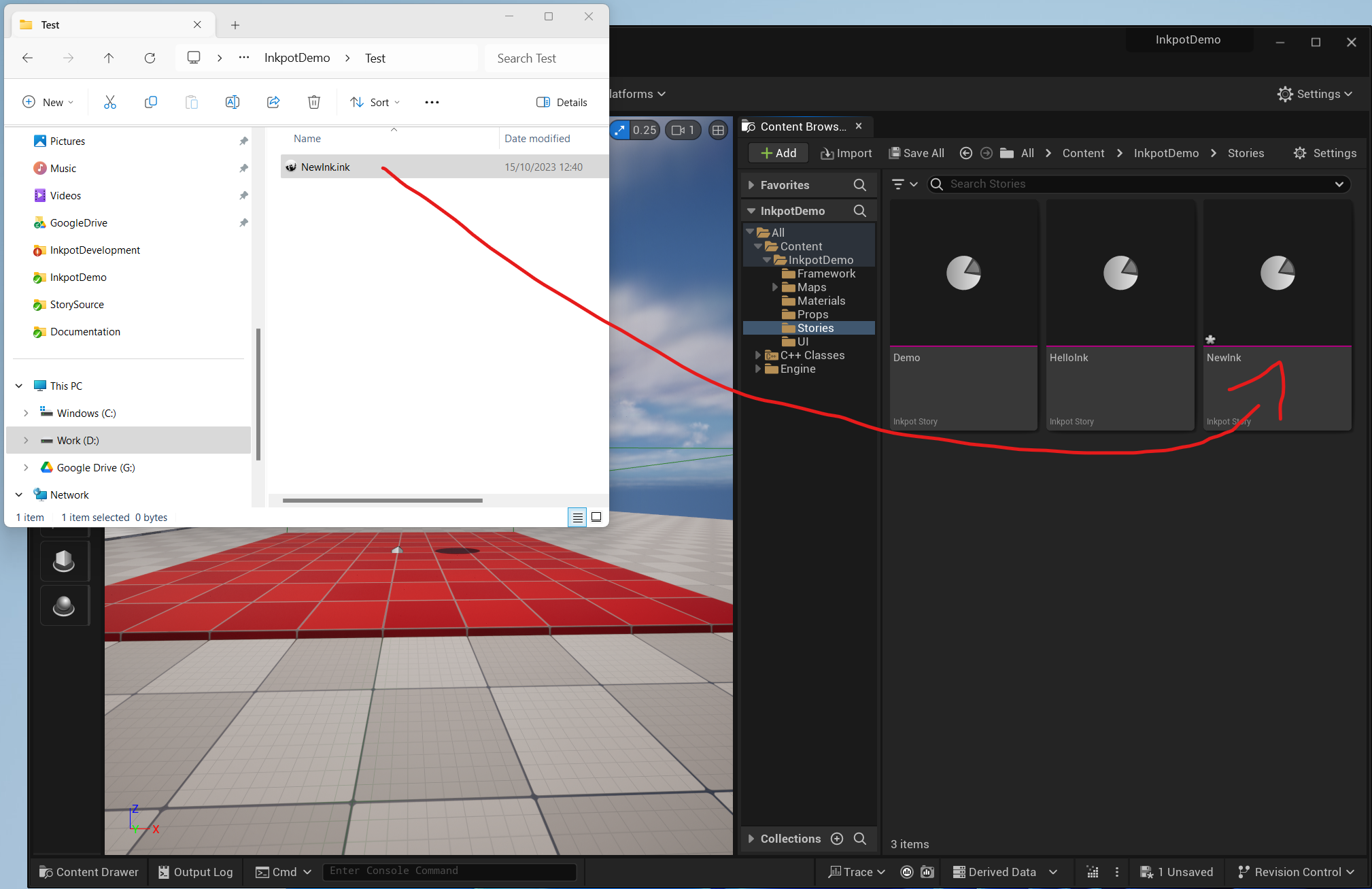Click the cut scissors icon in Explorer
This screenshot has width=1372, height=889.
pyautogui.click(x=110, y=102)
